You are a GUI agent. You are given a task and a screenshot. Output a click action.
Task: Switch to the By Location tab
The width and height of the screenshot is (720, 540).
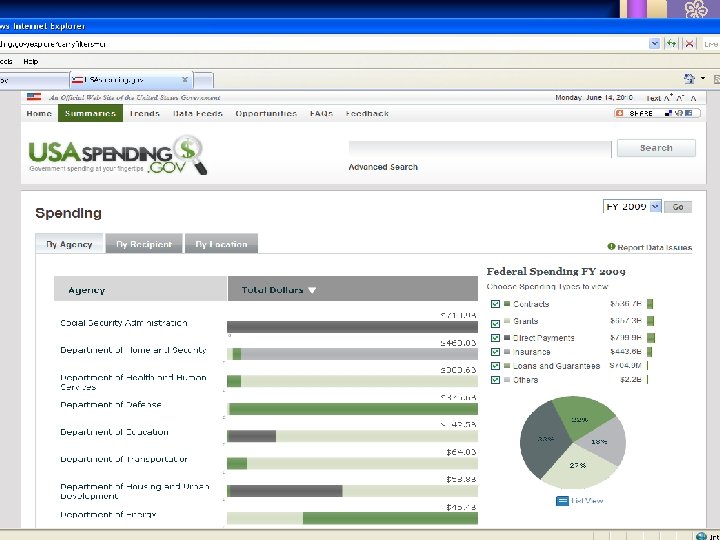pyautogui.click(x=221, y=244)
